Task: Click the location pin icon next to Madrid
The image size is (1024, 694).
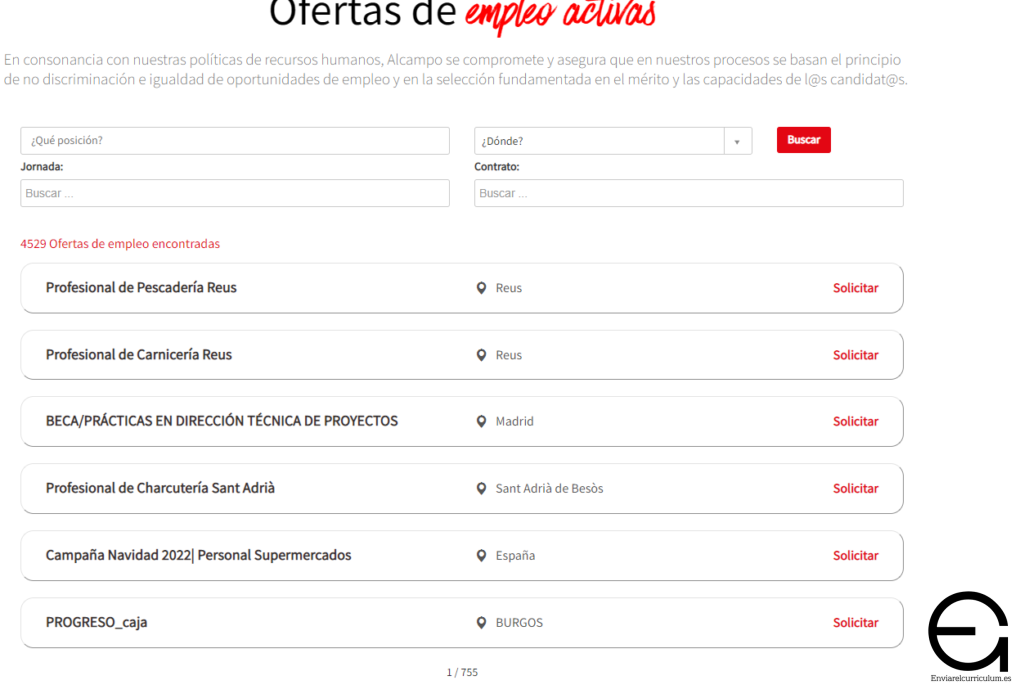Action: click(481, 422)
